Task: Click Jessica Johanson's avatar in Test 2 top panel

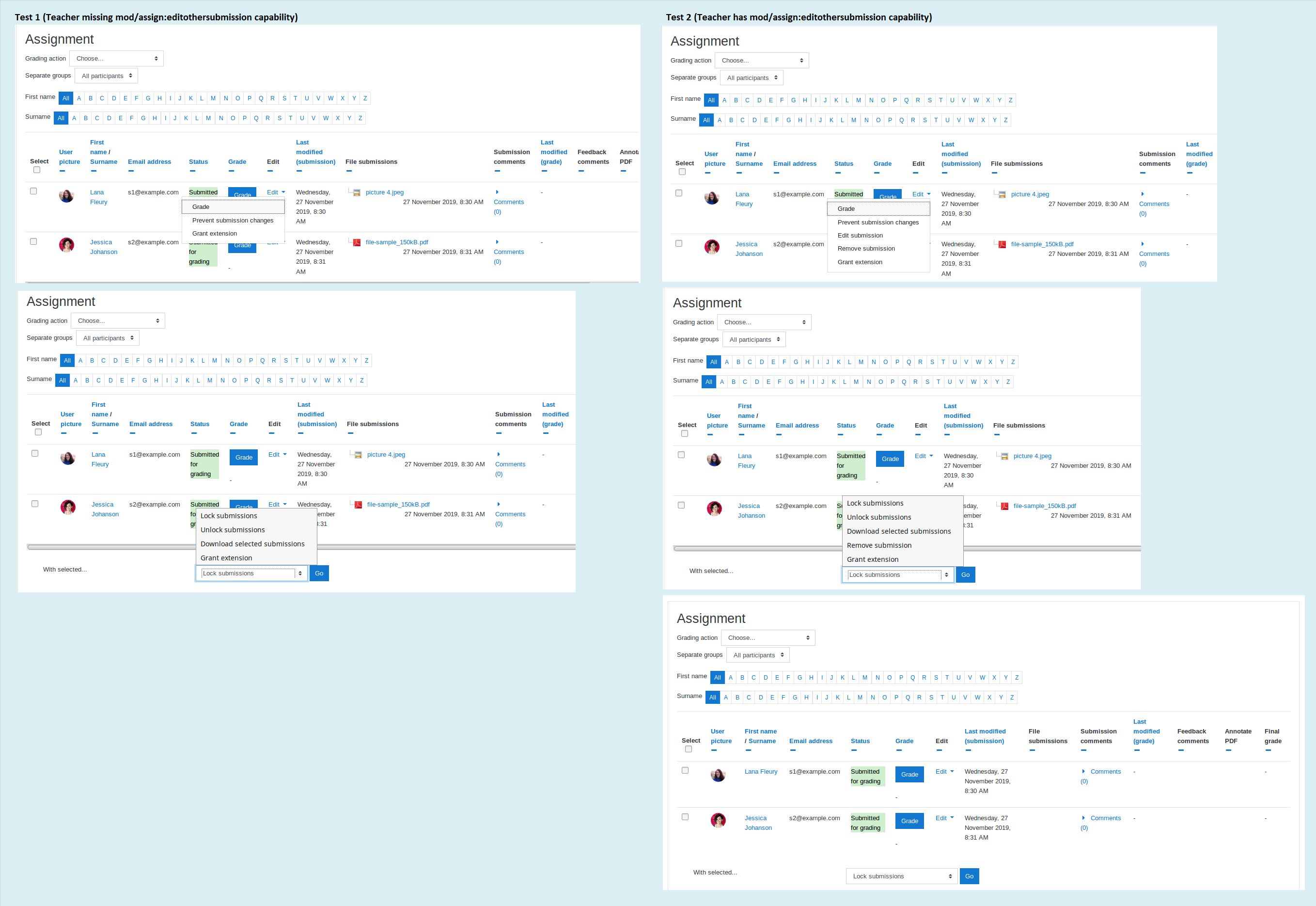Action: point(712,247)
